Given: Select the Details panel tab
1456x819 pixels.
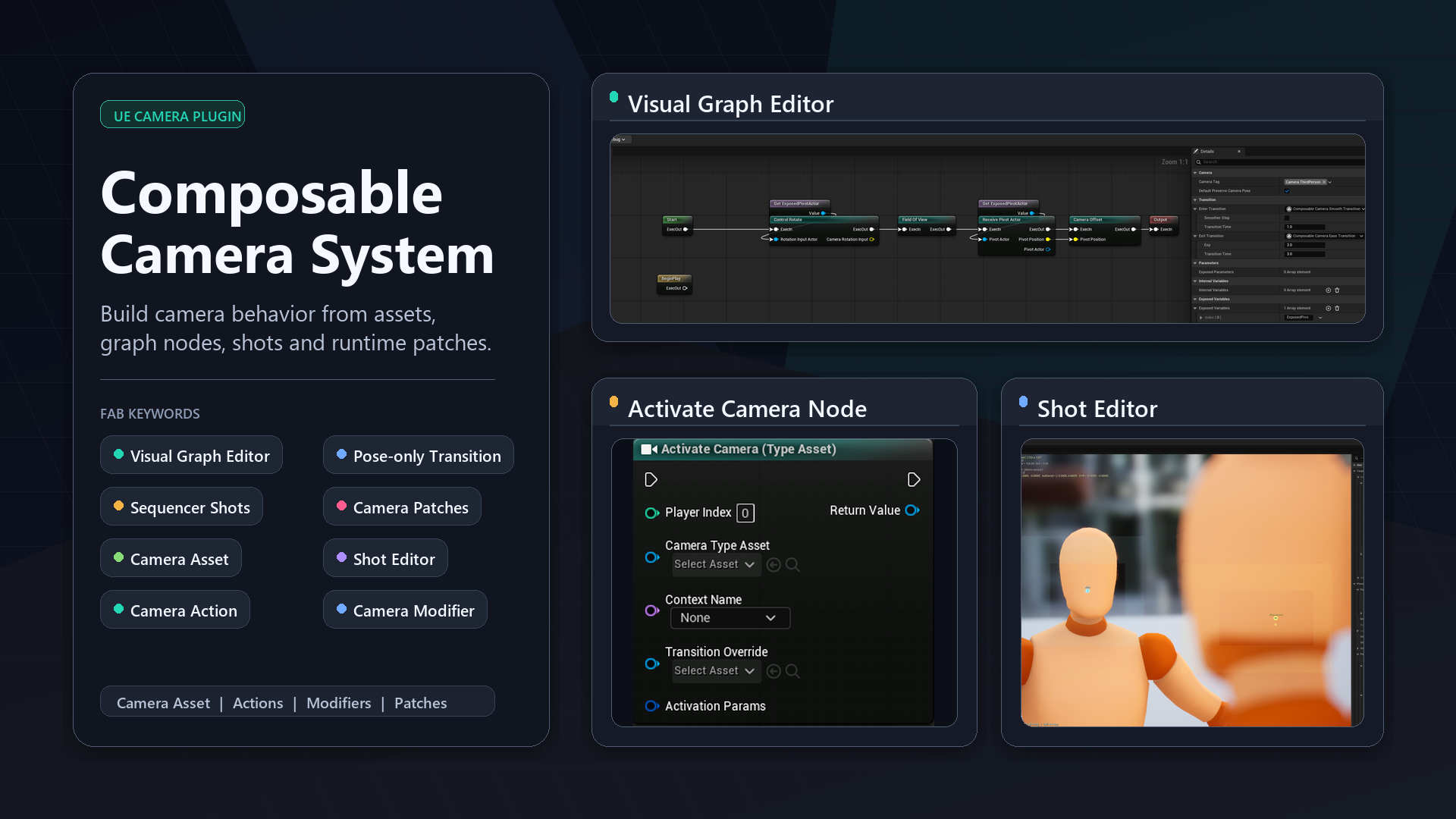Looking at the screenshot, I should 1216,151.
